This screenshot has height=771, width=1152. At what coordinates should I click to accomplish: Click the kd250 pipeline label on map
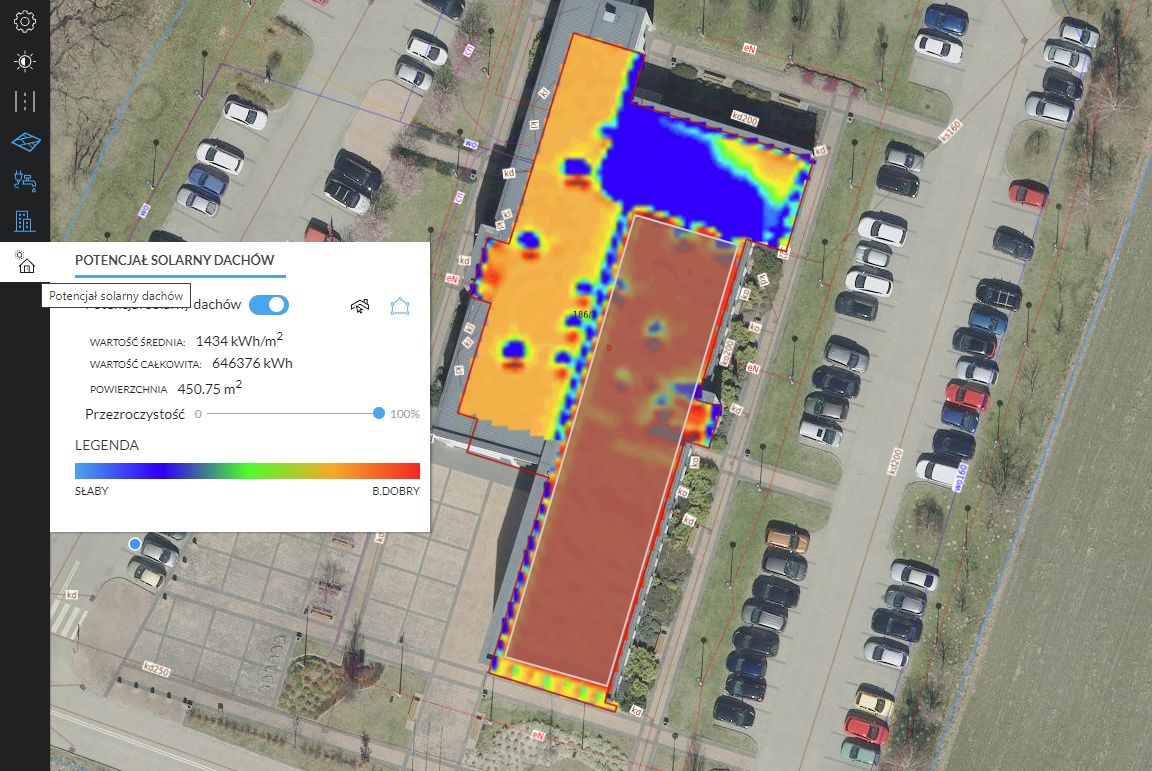click(x=157, y=667)
